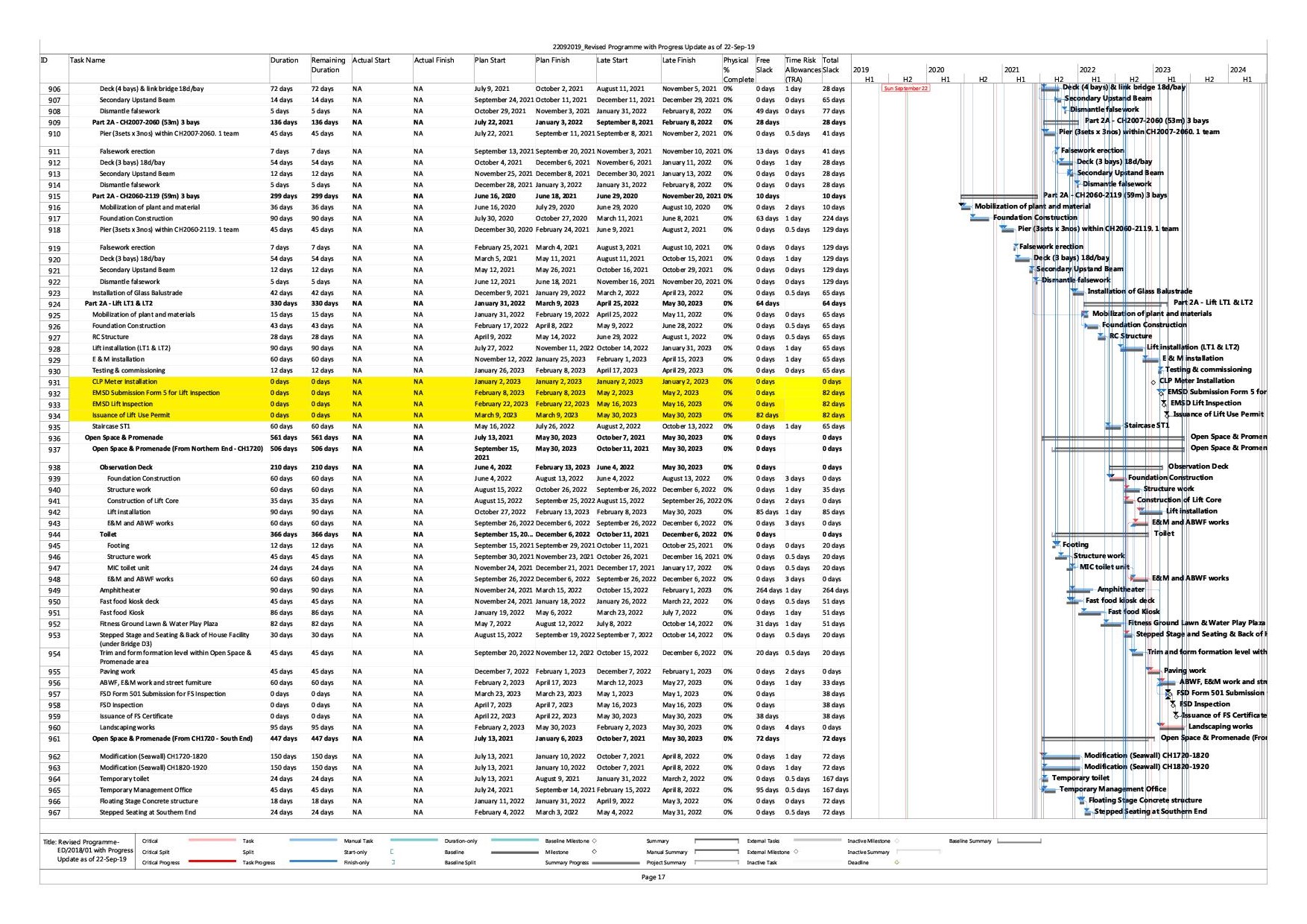Image resolution: width=1307 pixels, height=924 pixels.
Task: Select 'FSD Inspection' task name cell
Action: [121, 706]
